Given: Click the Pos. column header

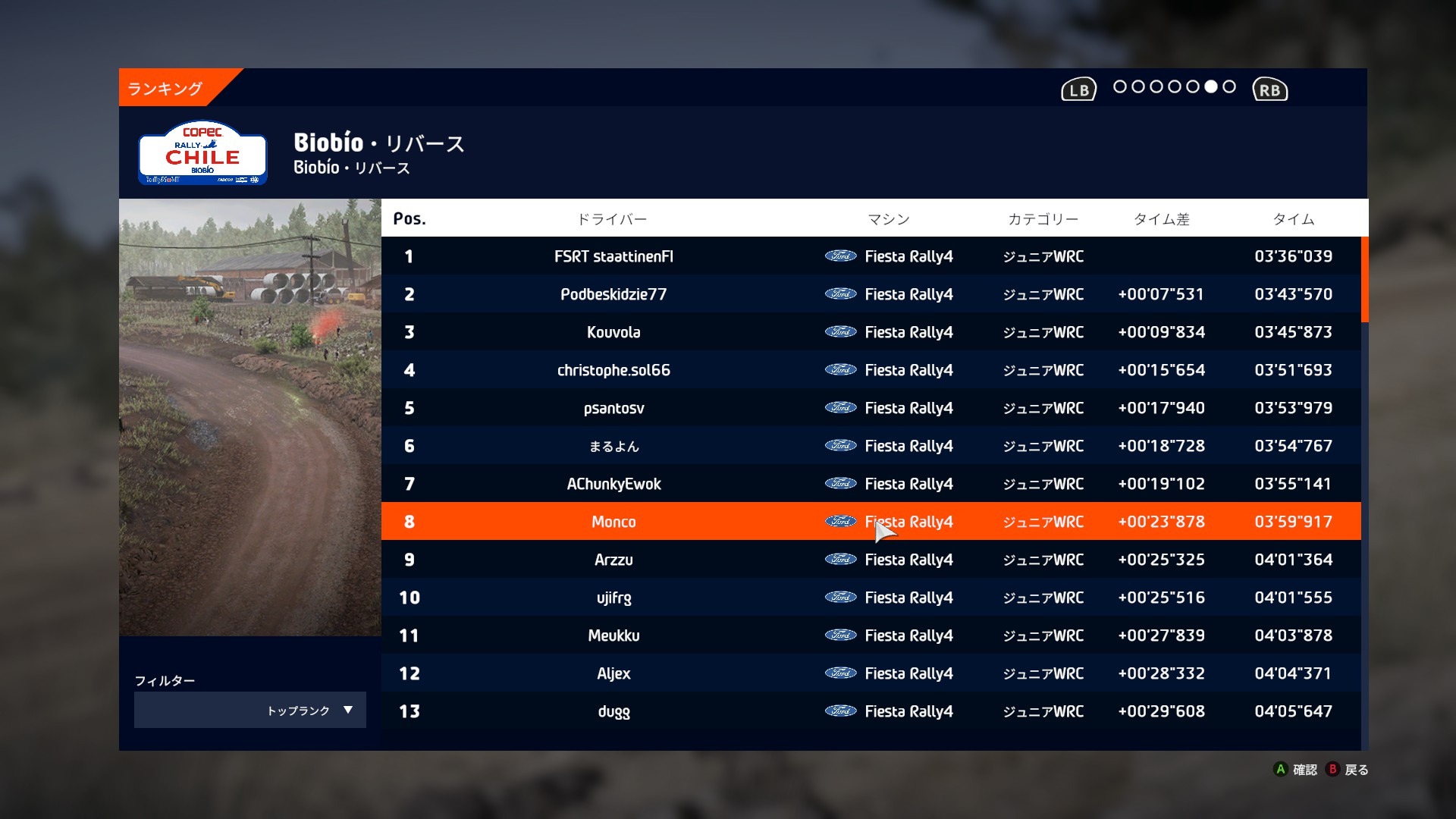Looking at the screenshot, I should [409, 219].
